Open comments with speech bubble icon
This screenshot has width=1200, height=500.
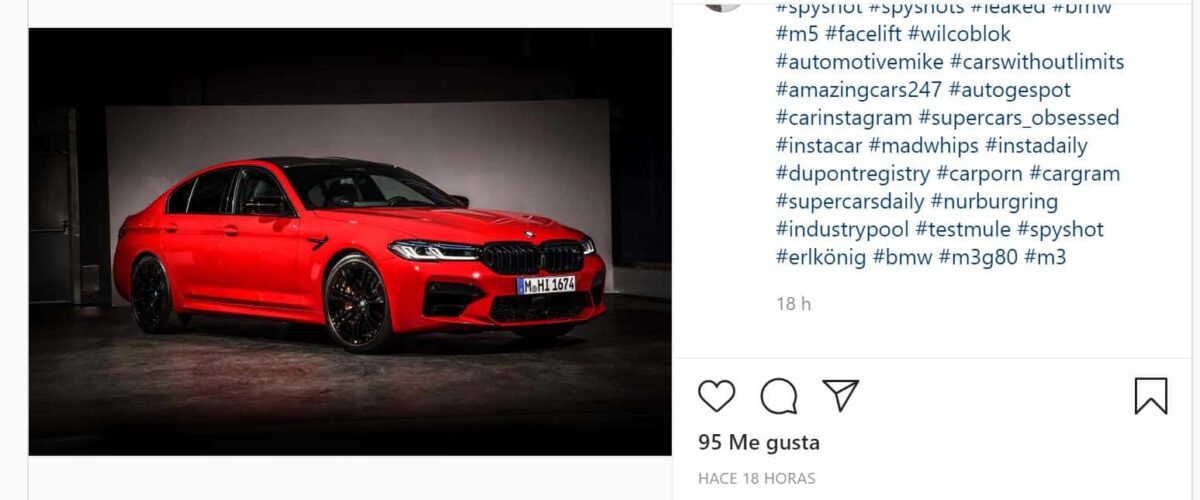(x=779, y=396)
